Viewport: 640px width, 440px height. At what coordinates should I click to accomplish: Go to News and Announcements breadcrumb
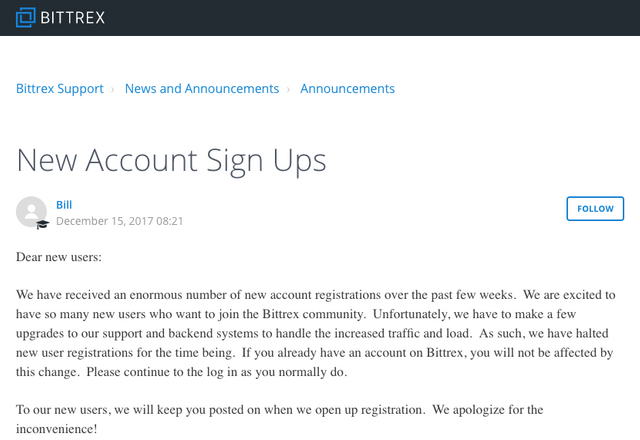(202, 89)
